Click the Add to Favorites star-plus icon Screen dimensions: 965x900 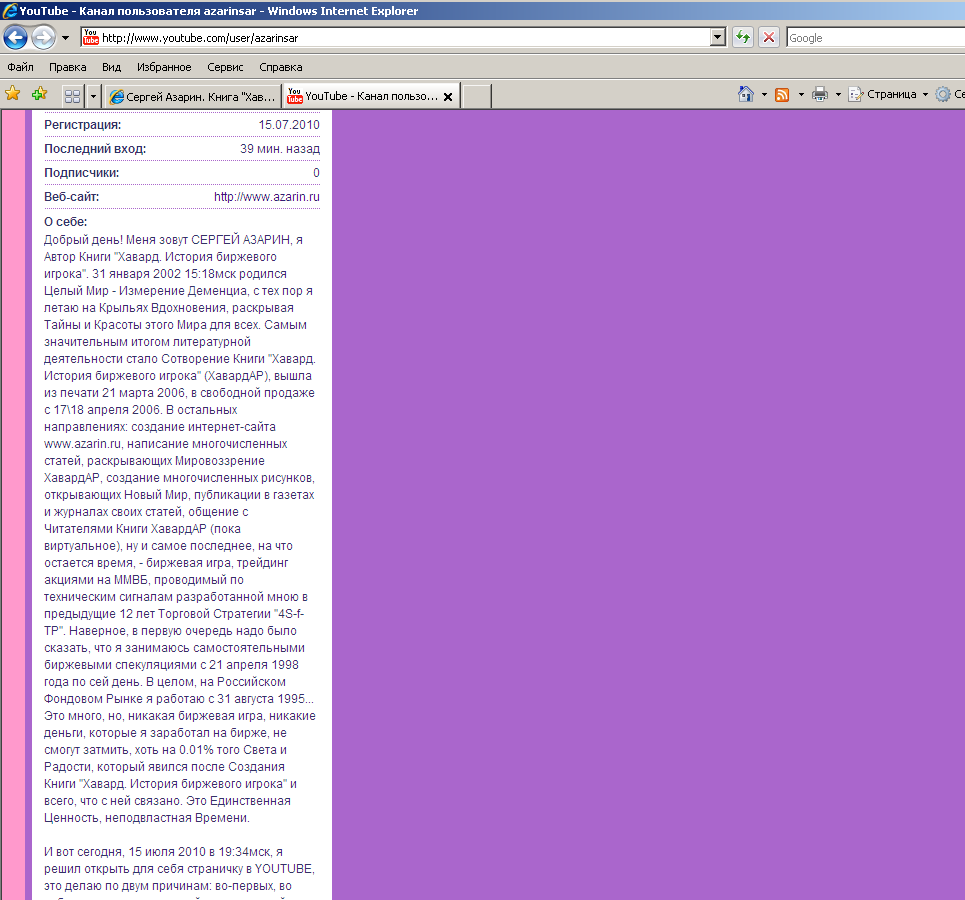[x=40, y=94]
